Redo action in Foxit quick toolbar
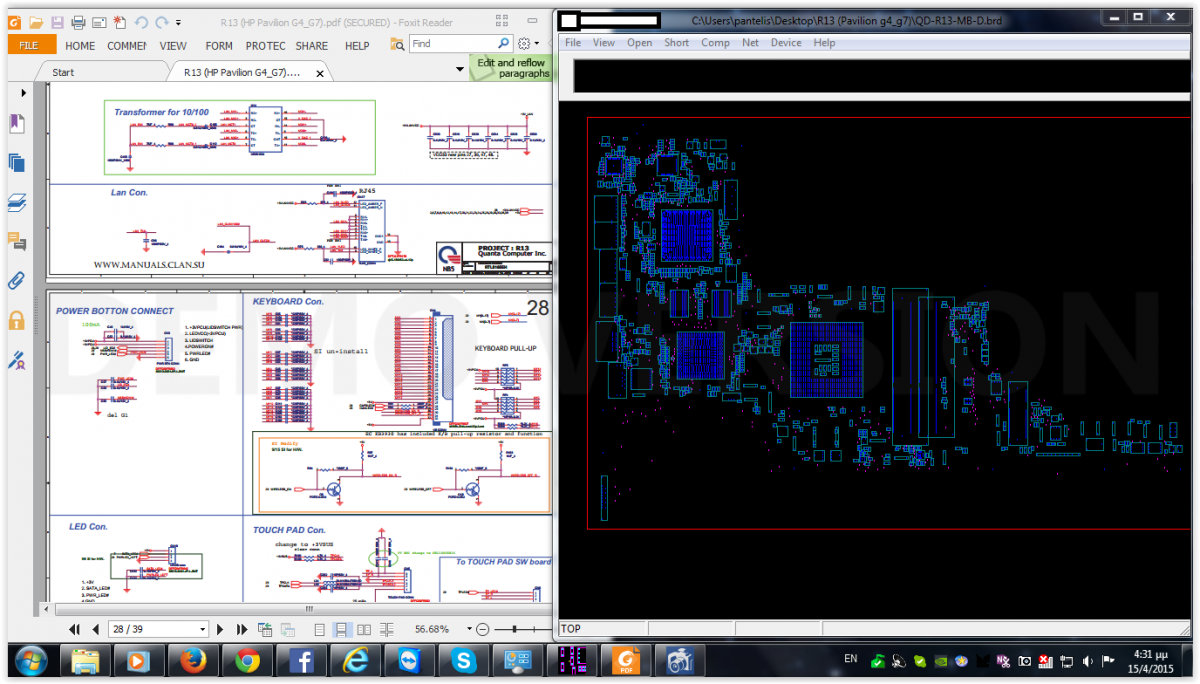Screen dimensions: 1200x684 161,22
